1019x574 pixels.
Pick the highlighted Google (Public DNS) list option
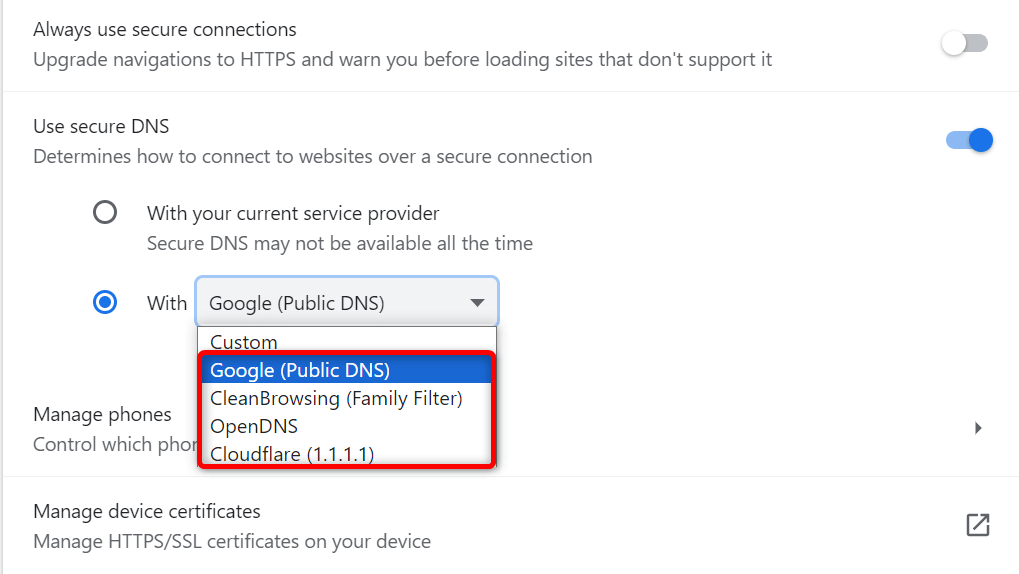300,370
